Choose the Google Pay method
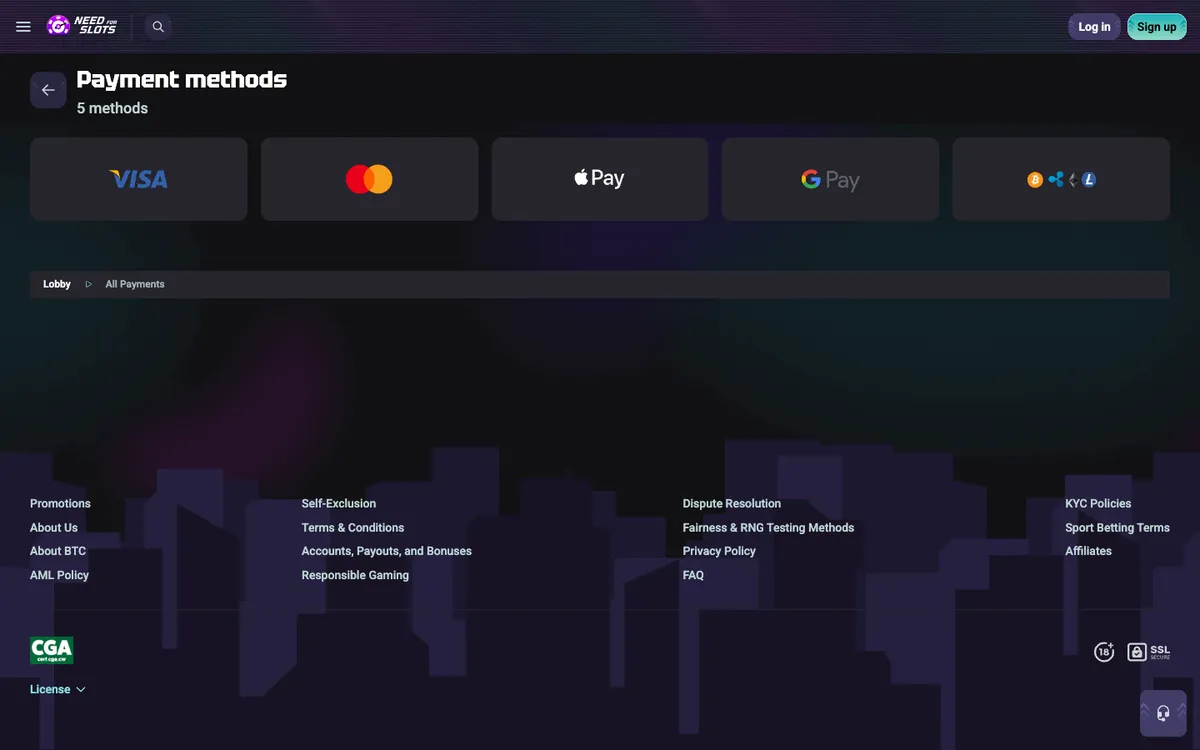This screenshot has height=750, width=1200. [x=830, y=179]
